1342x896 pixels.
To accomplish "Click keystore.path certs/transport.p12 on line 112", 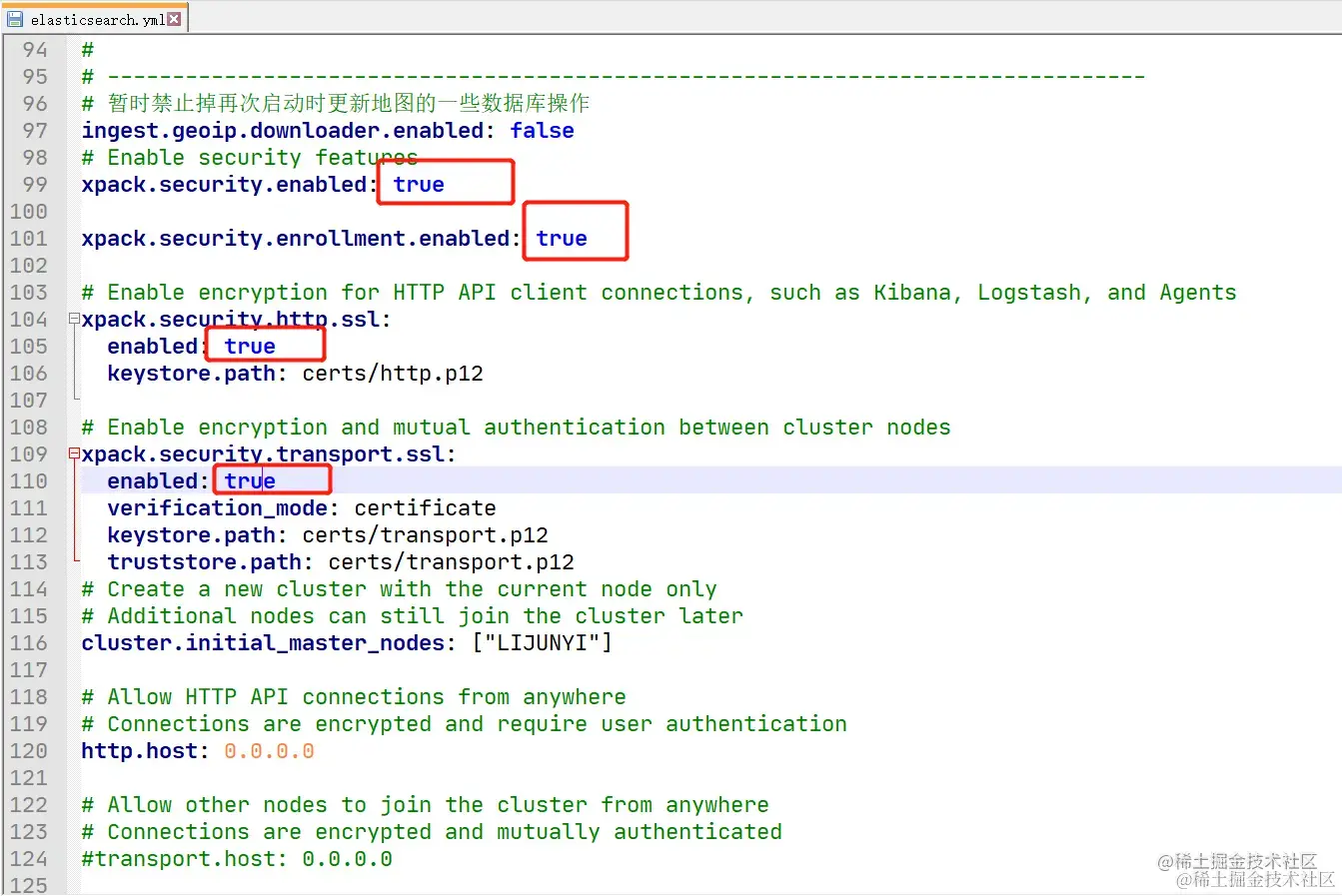I will (x=425, y=535).
